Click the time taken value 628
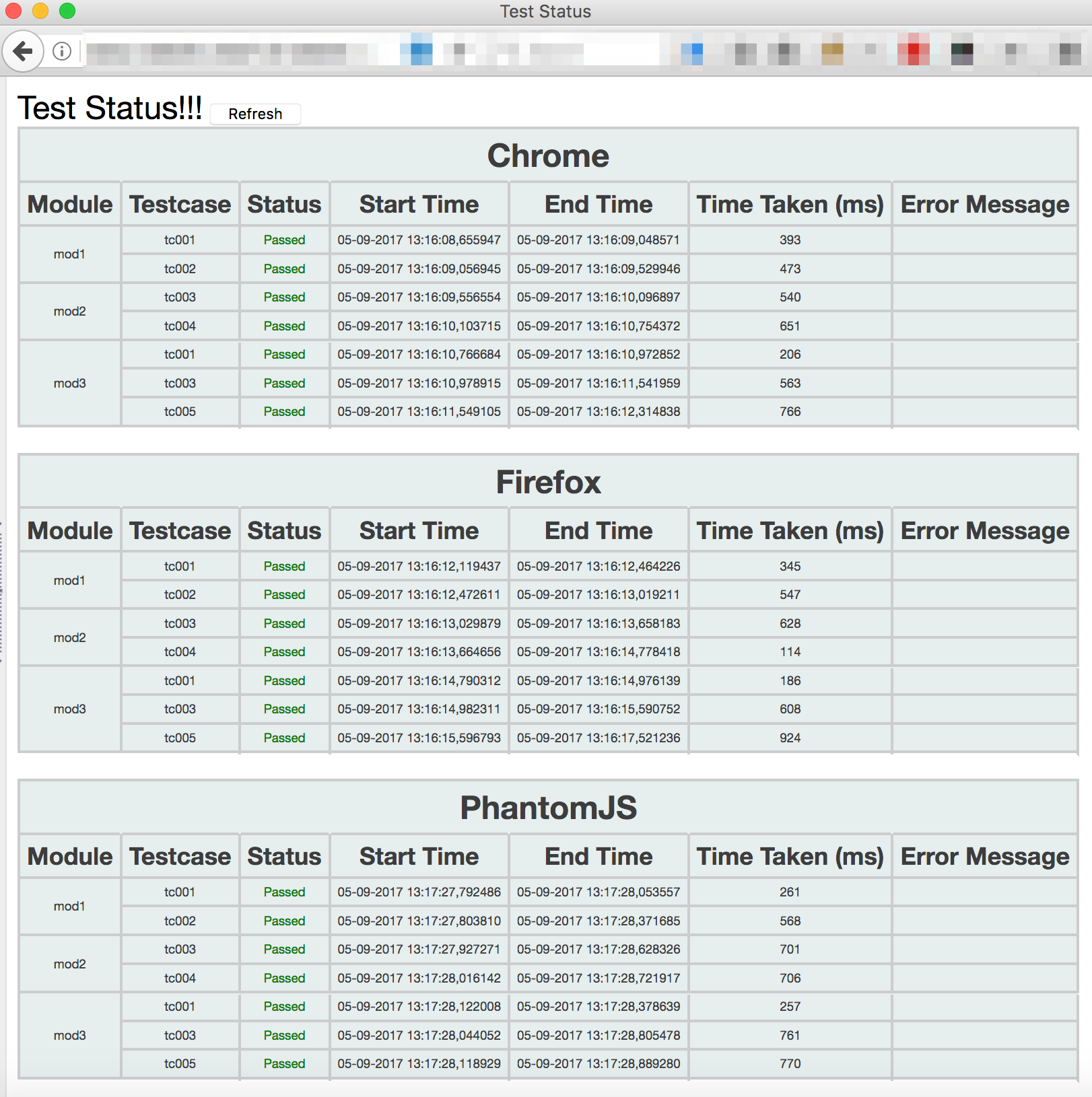The height and width of the screenshot is (1097, 1092). (790, 623)
